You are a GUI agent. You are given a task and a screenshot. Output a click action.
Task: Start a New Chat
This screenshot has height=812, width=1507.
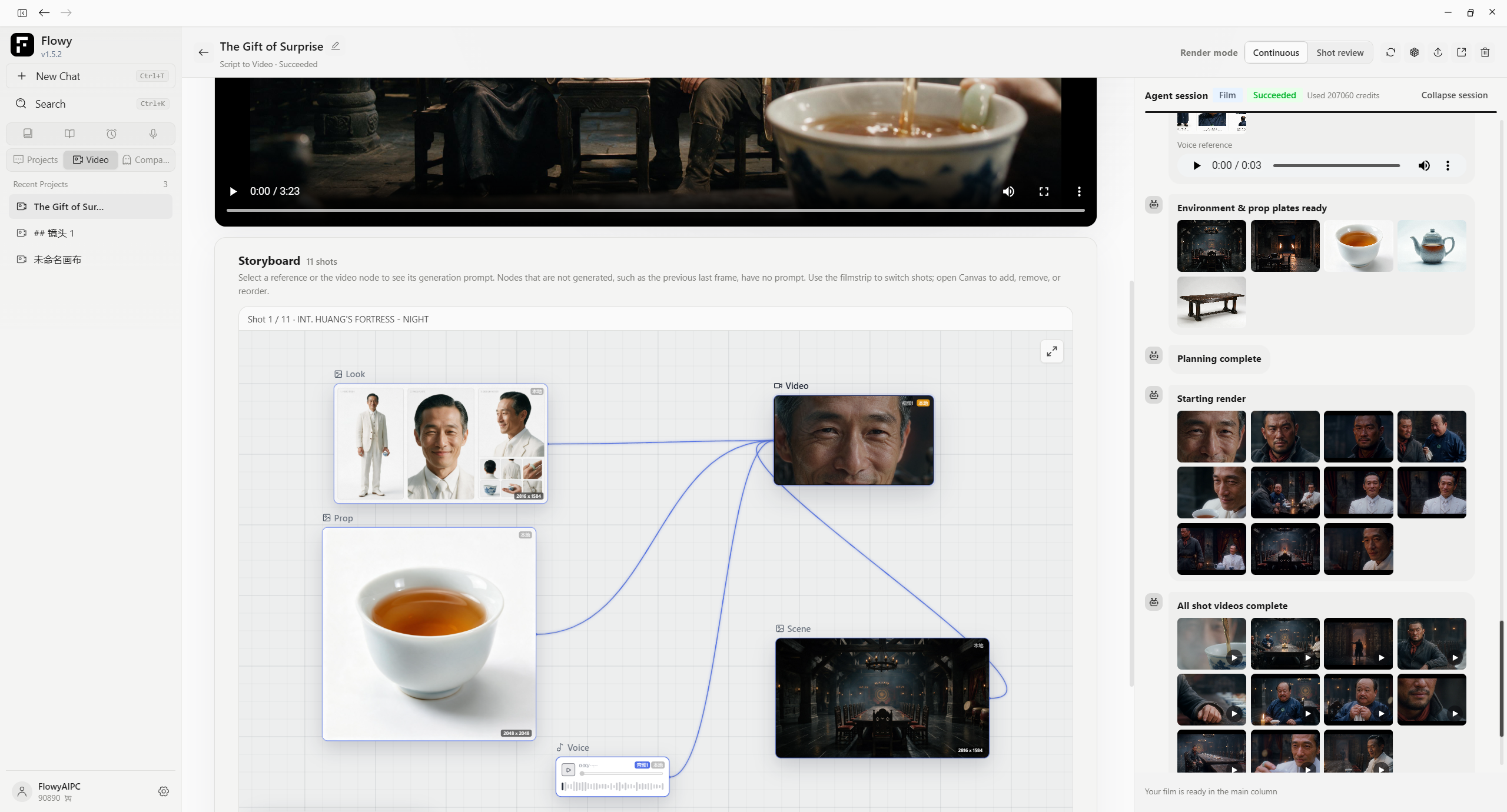pos(91,76)
